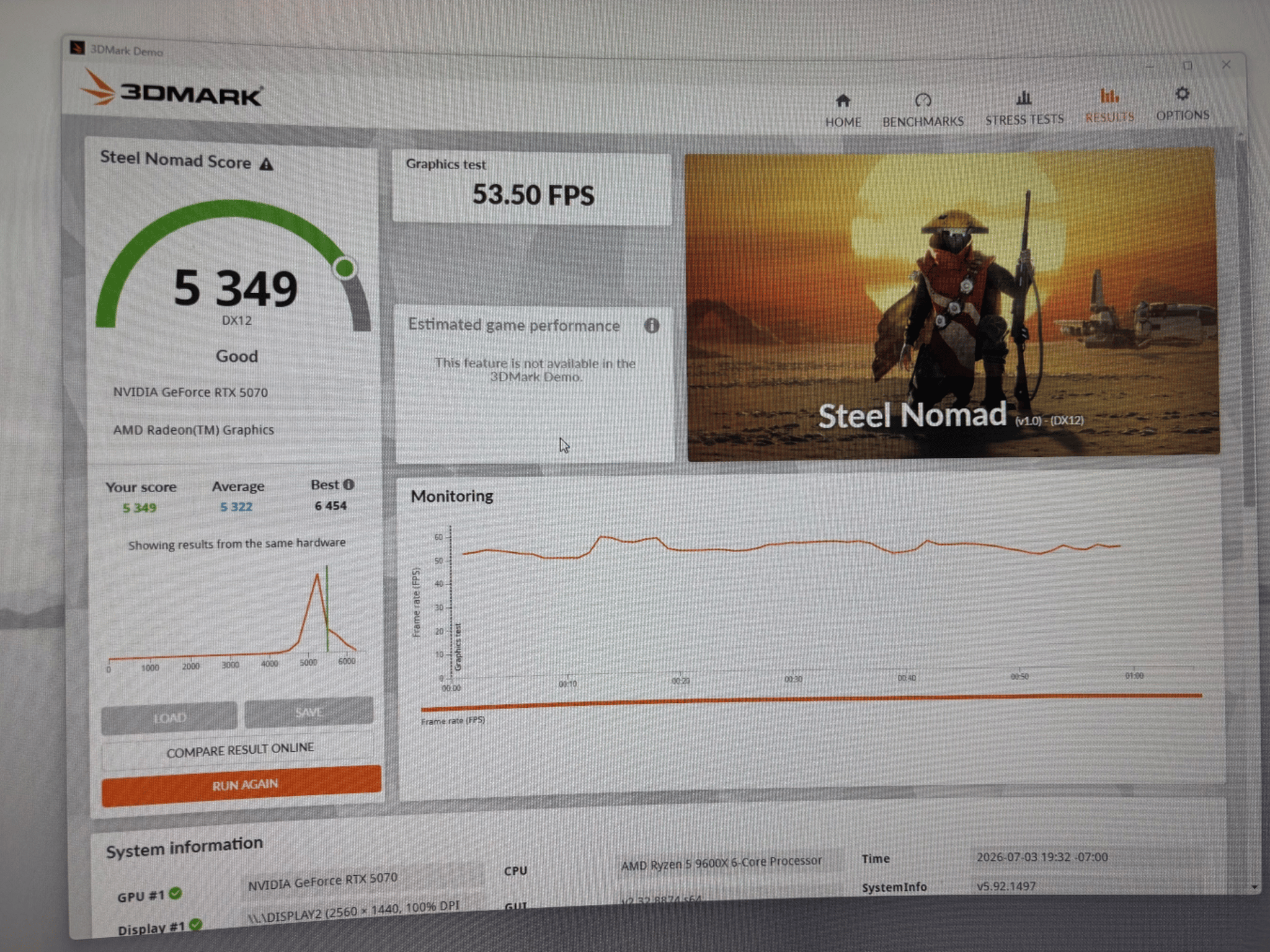
Task: Click the Time value 2026-07-03 19:32
Action: (1042, 857)
